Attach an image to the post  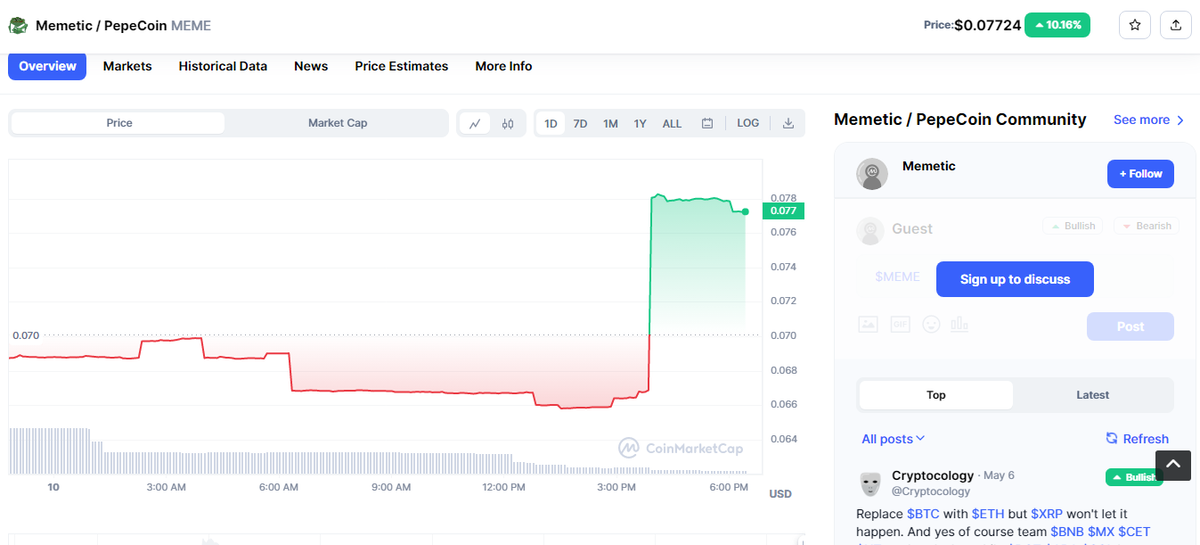(x=868, y=324)
